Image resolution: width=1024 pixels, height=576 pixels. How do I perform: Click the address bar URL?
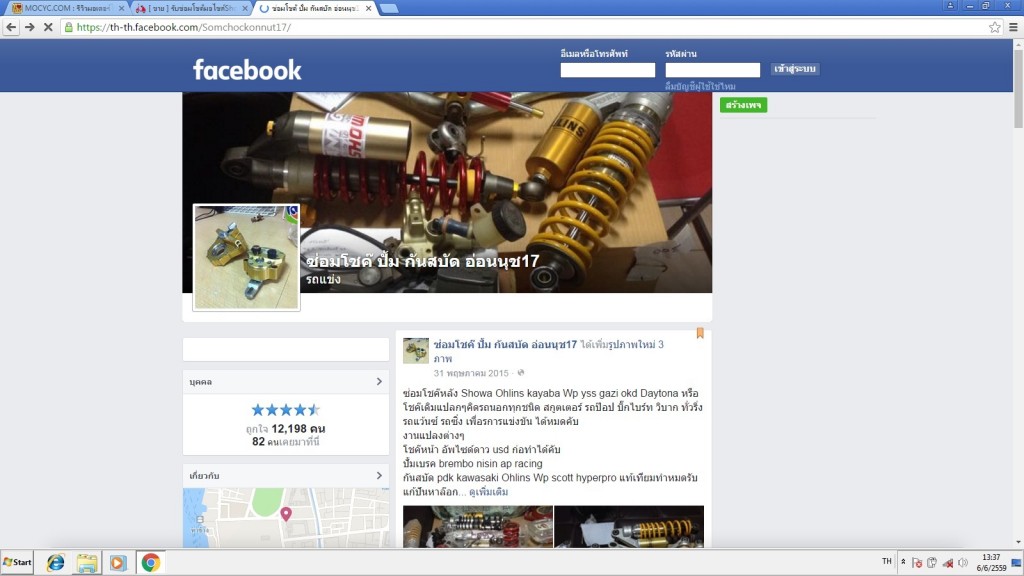coord(184,27)
